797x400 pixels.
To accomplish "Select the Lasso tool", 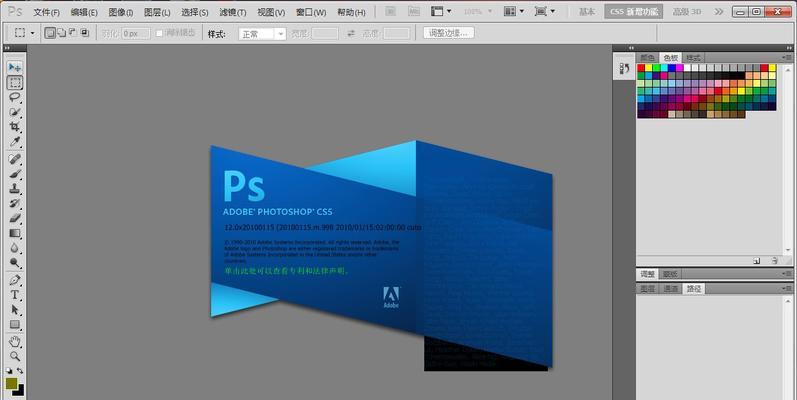I will pyautogui.click(x=15, y=97).
